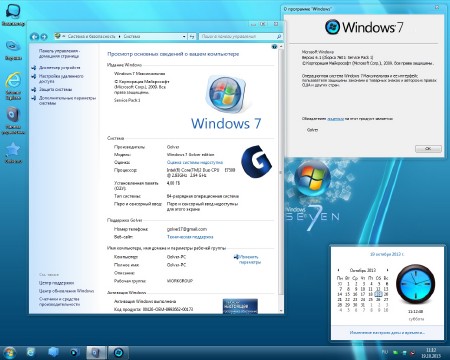The width and height of the screenshot is (450, 360).
Task: Open the Recycle Bin desktop icon
Action: click(x=13, y=49)
